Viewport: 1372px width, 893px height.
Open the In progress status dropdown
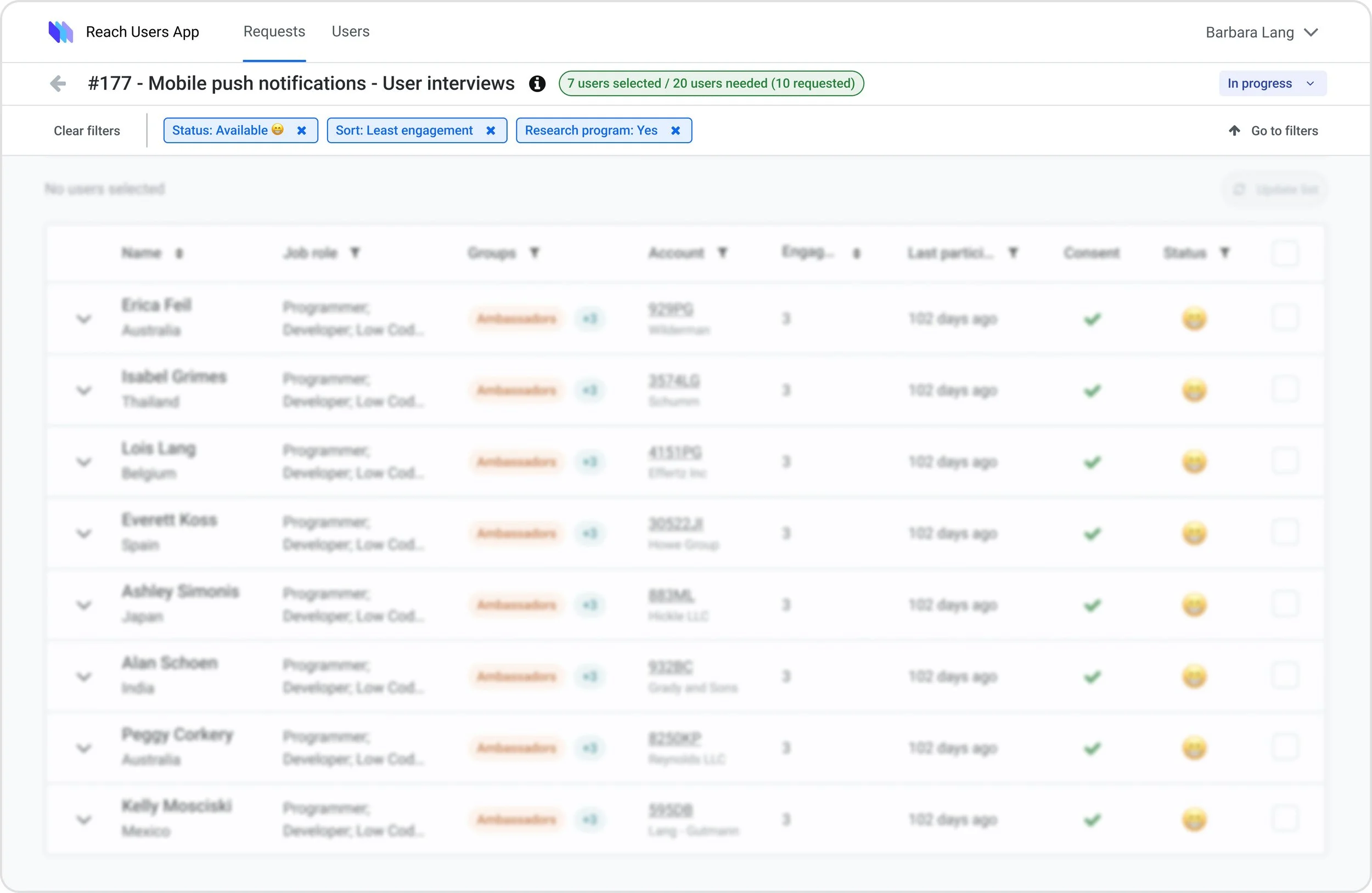pos(1272,83)
